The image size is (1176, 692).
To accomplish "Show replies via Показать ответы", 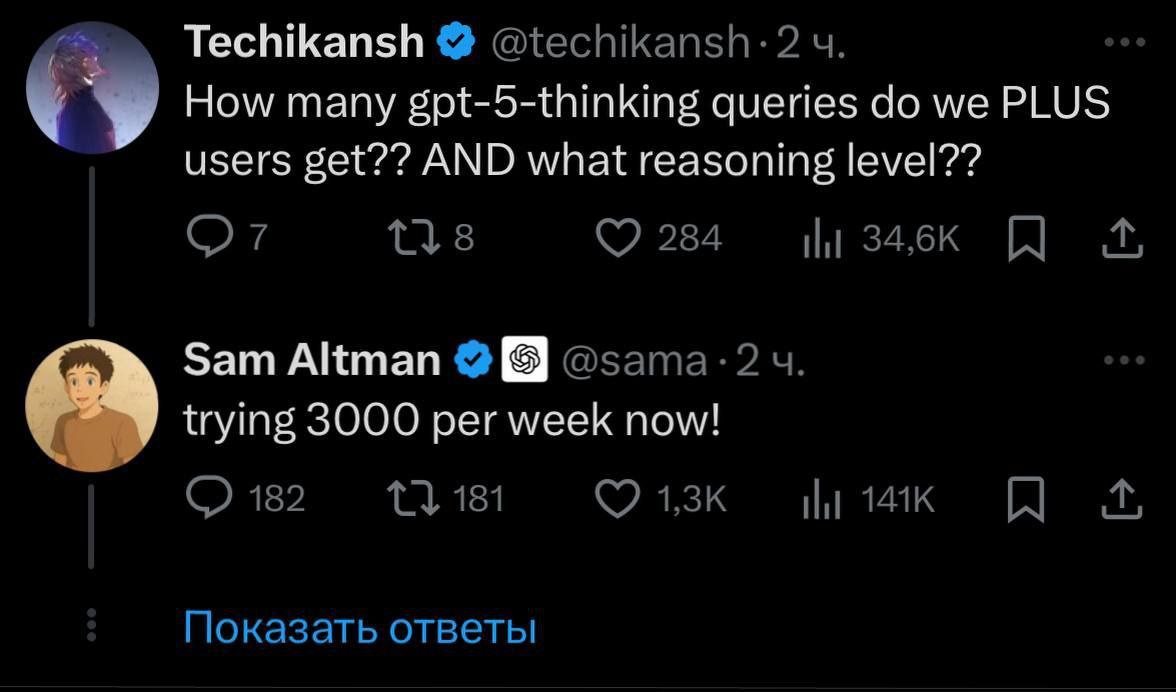I will (361, 628).
